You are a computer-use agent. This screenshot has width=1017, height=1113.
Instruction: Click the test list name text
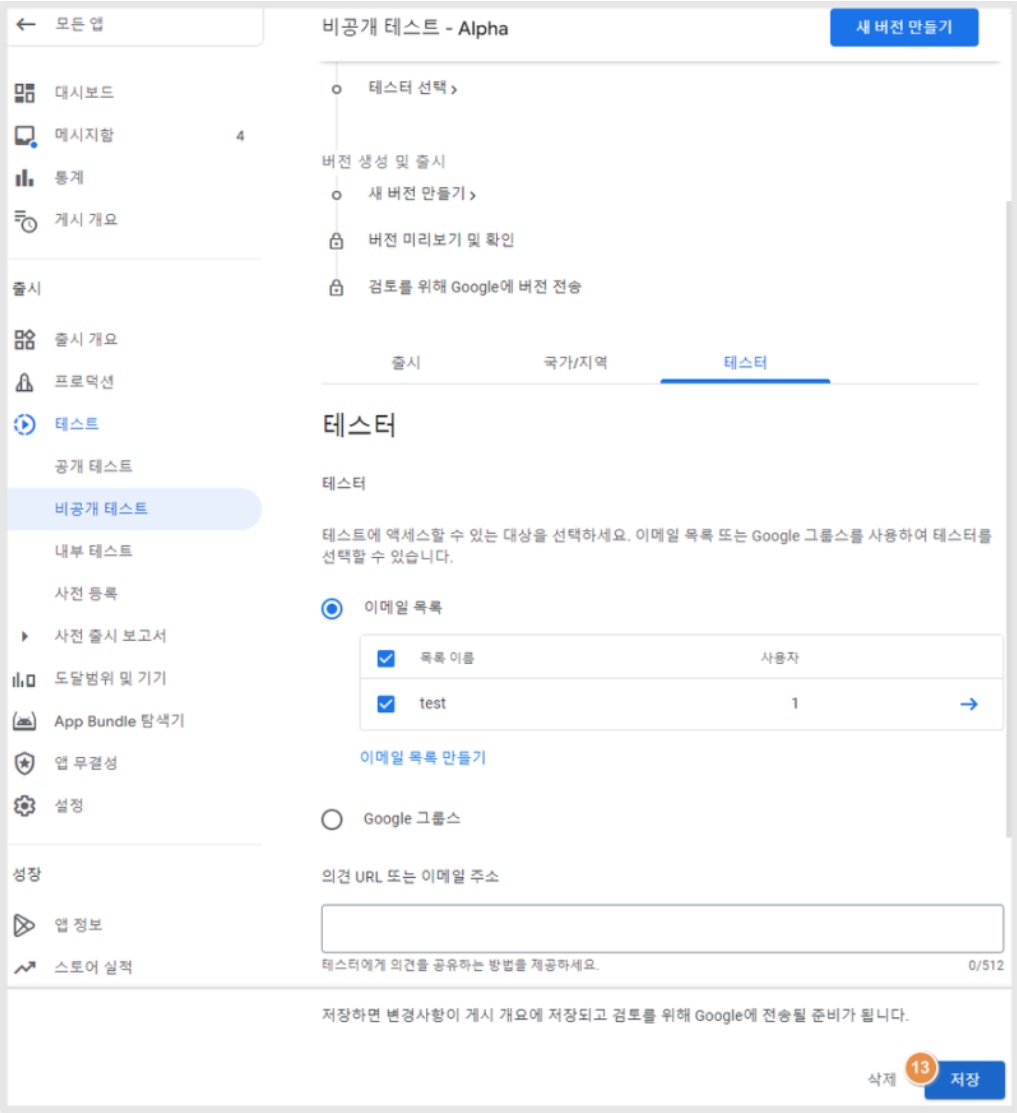tap(432, 703)
